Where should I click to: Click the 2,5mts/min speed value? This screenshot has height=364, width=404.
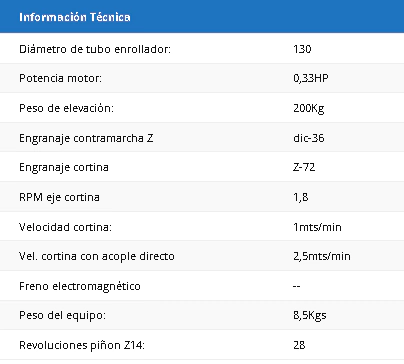pyautogui.click(x=322, y=256)
